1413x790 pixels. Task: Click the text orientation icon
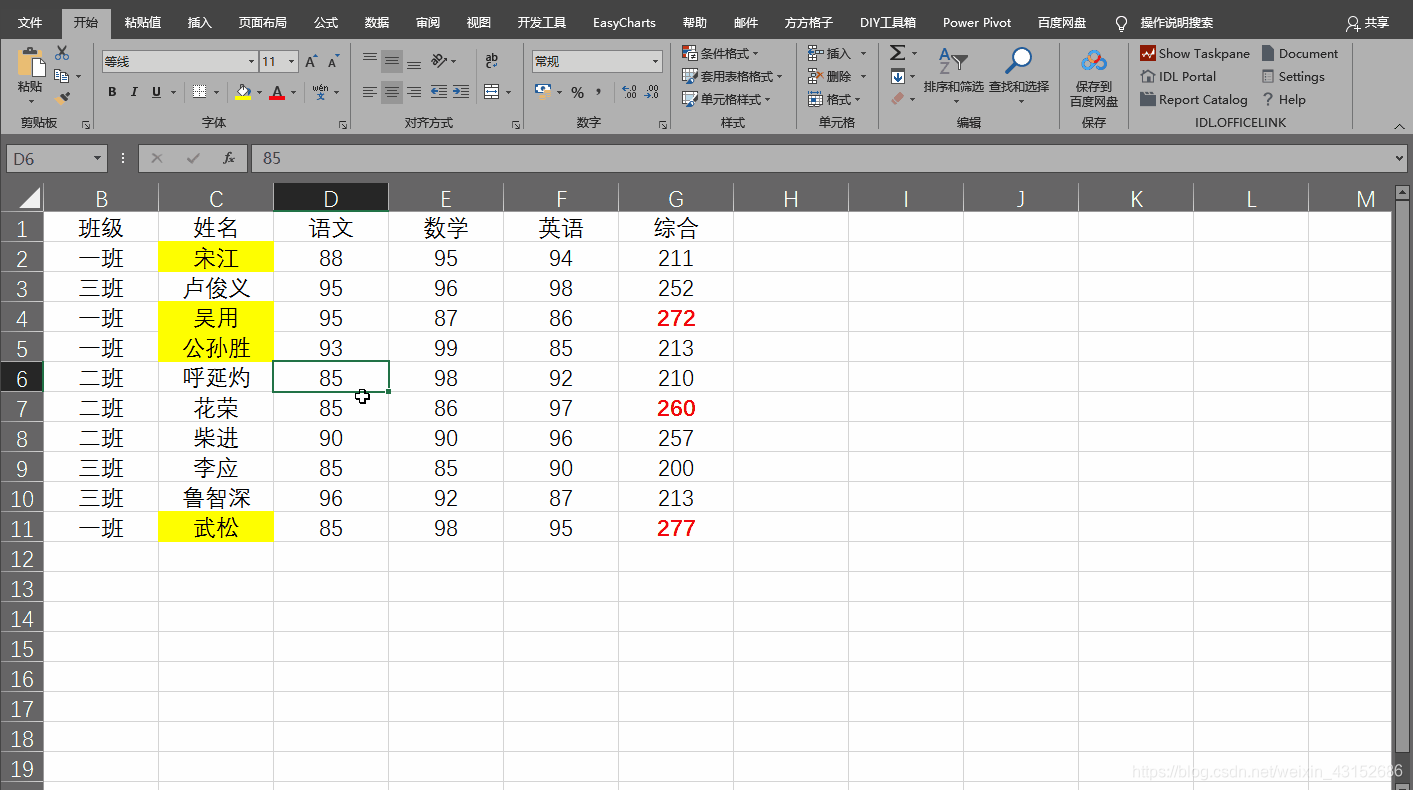(x=440, y=61)
